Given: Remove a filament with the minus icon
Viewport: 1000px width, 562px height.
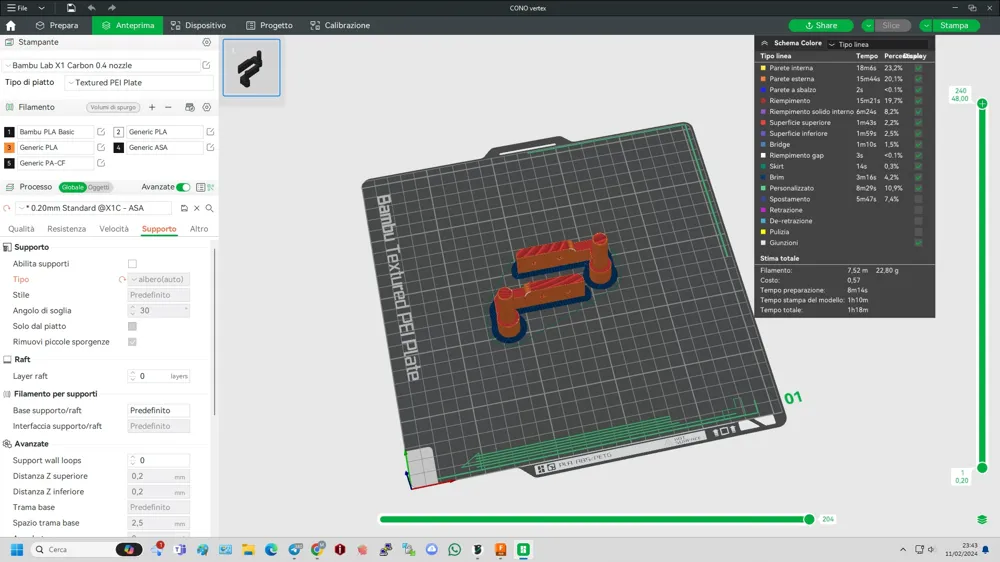Looking at the screenshot, I should (x=168, y=107).
